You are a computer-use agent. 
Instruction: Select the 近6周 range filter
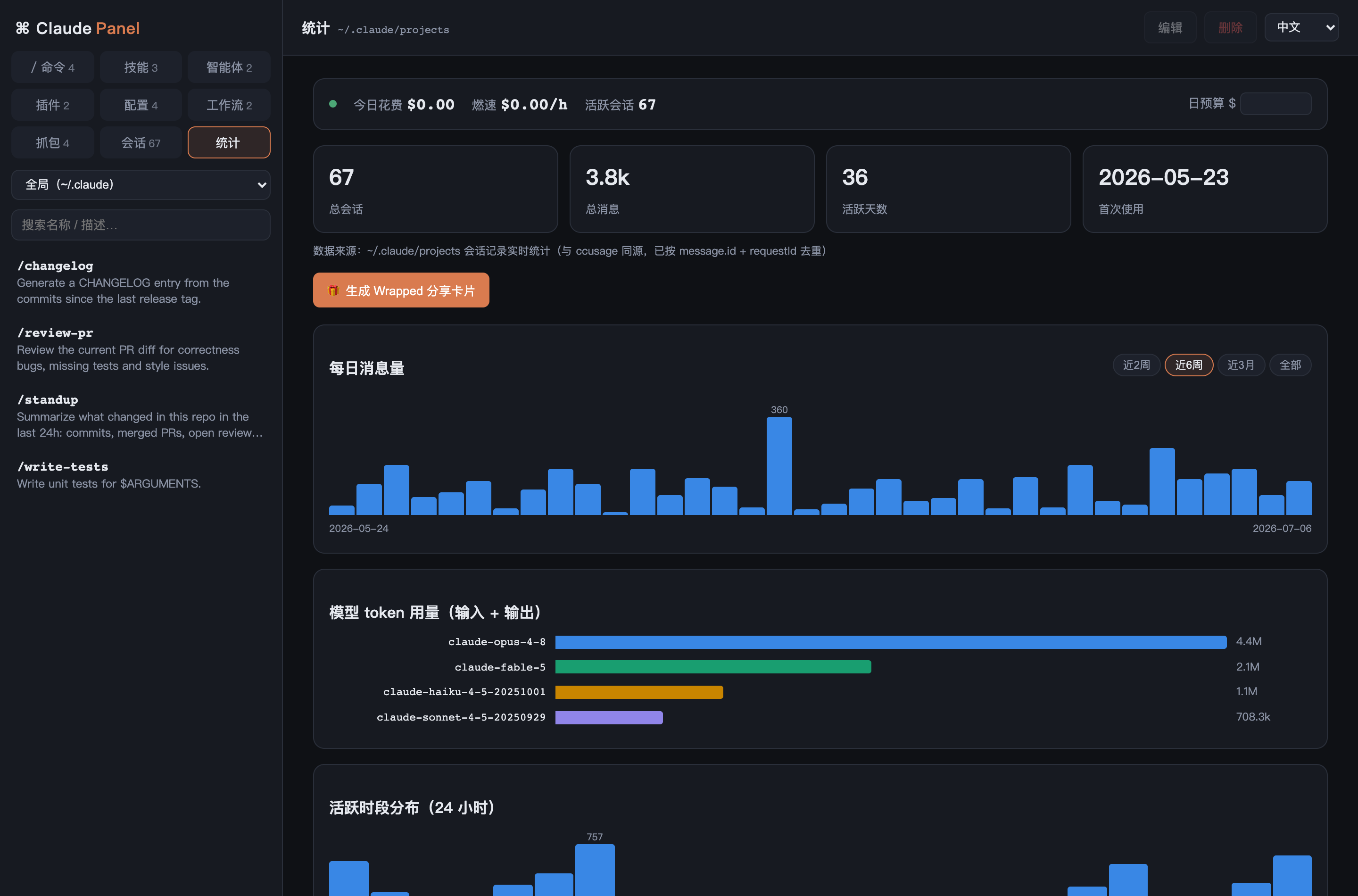pyautogui.click(x=1188, y=365)
